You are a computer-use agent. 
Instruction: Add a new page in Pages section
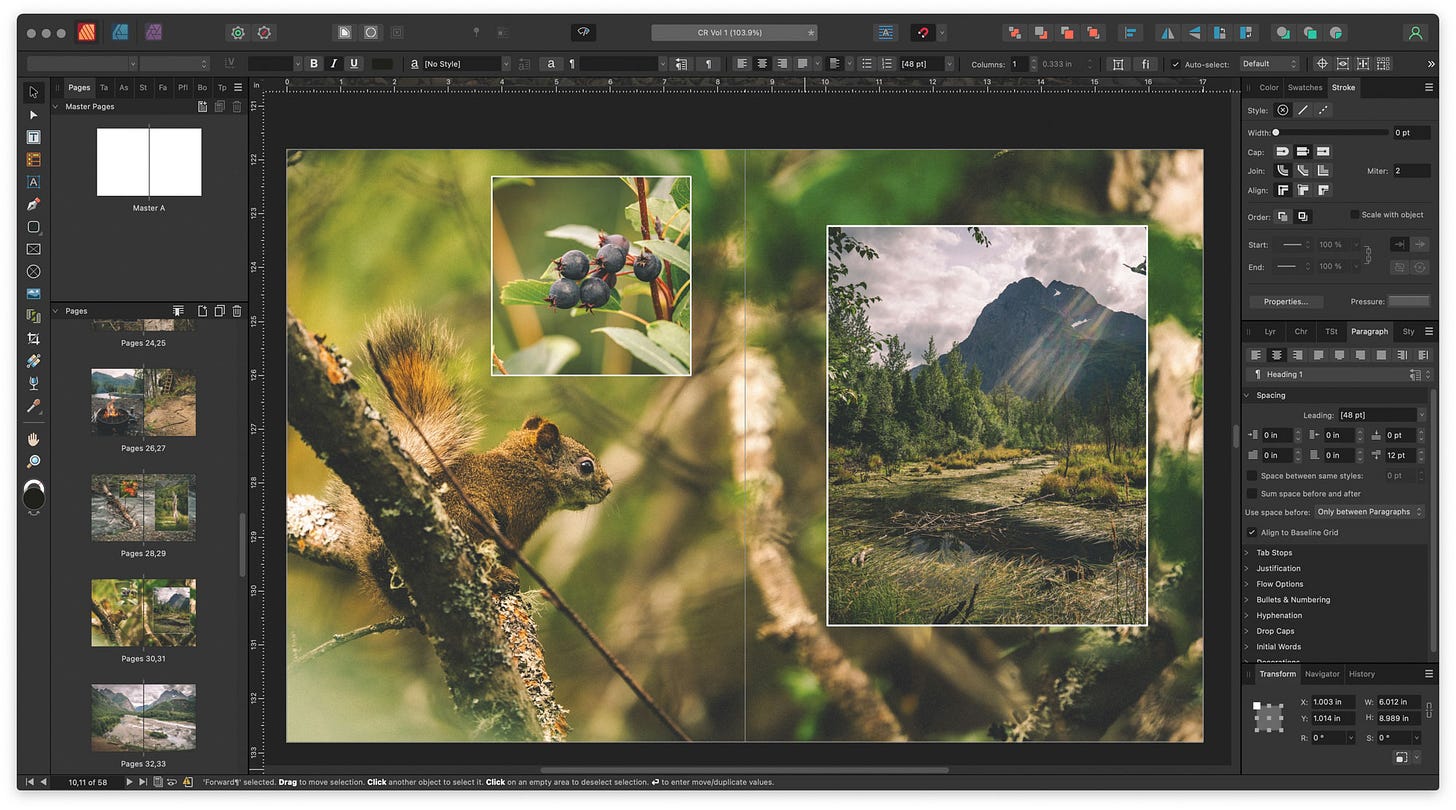[203, 311]
